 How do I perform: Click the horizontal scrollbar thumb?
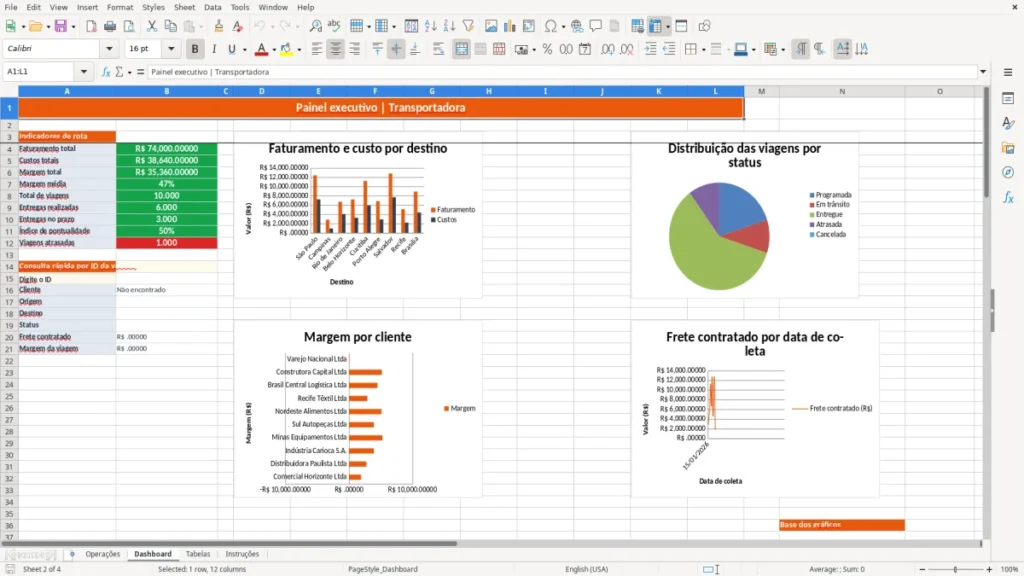pyautogui.click(x=229, y=543)
